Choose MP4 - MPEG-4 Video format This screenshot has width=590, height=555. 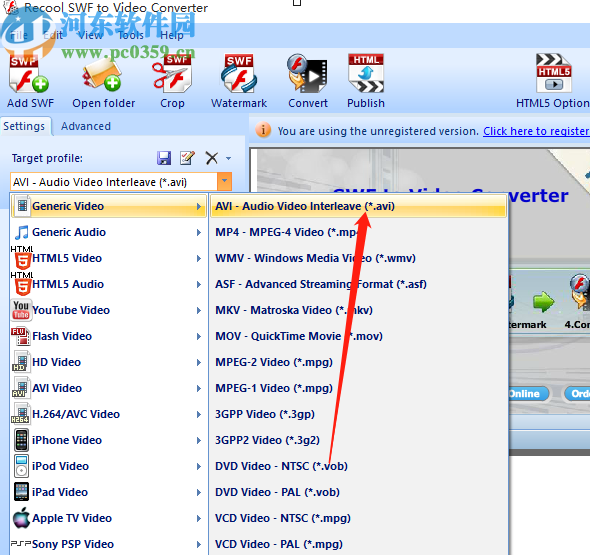358,232
